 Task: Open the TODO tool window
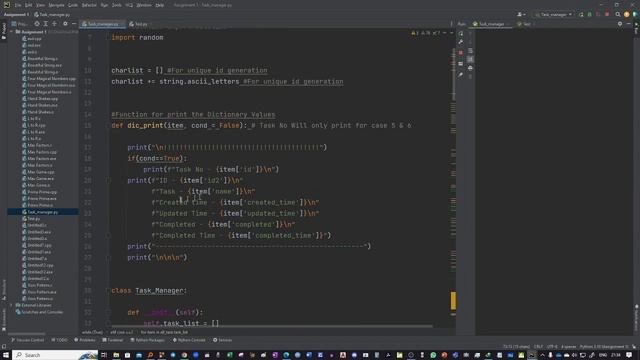coord(60,340)
